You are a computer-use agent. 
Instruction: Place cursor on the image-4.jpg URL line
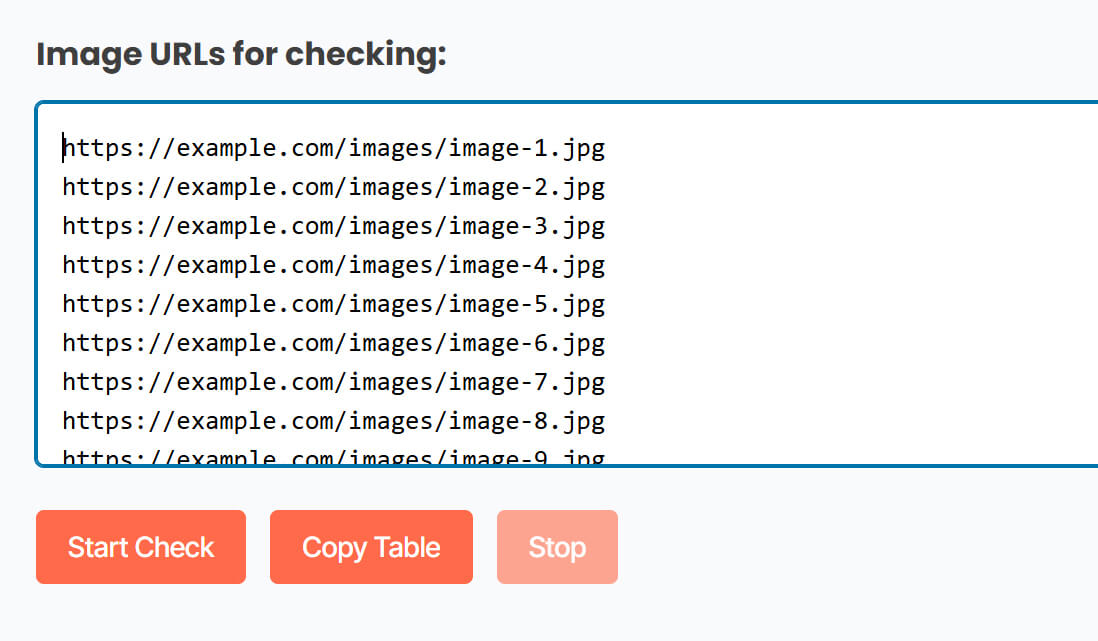[x=333, y=264]
